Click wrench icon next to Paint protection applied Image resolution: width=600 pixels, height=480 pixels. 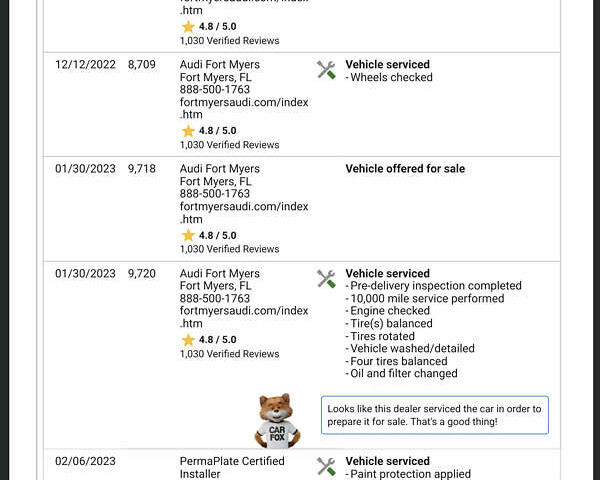(326, 466)
